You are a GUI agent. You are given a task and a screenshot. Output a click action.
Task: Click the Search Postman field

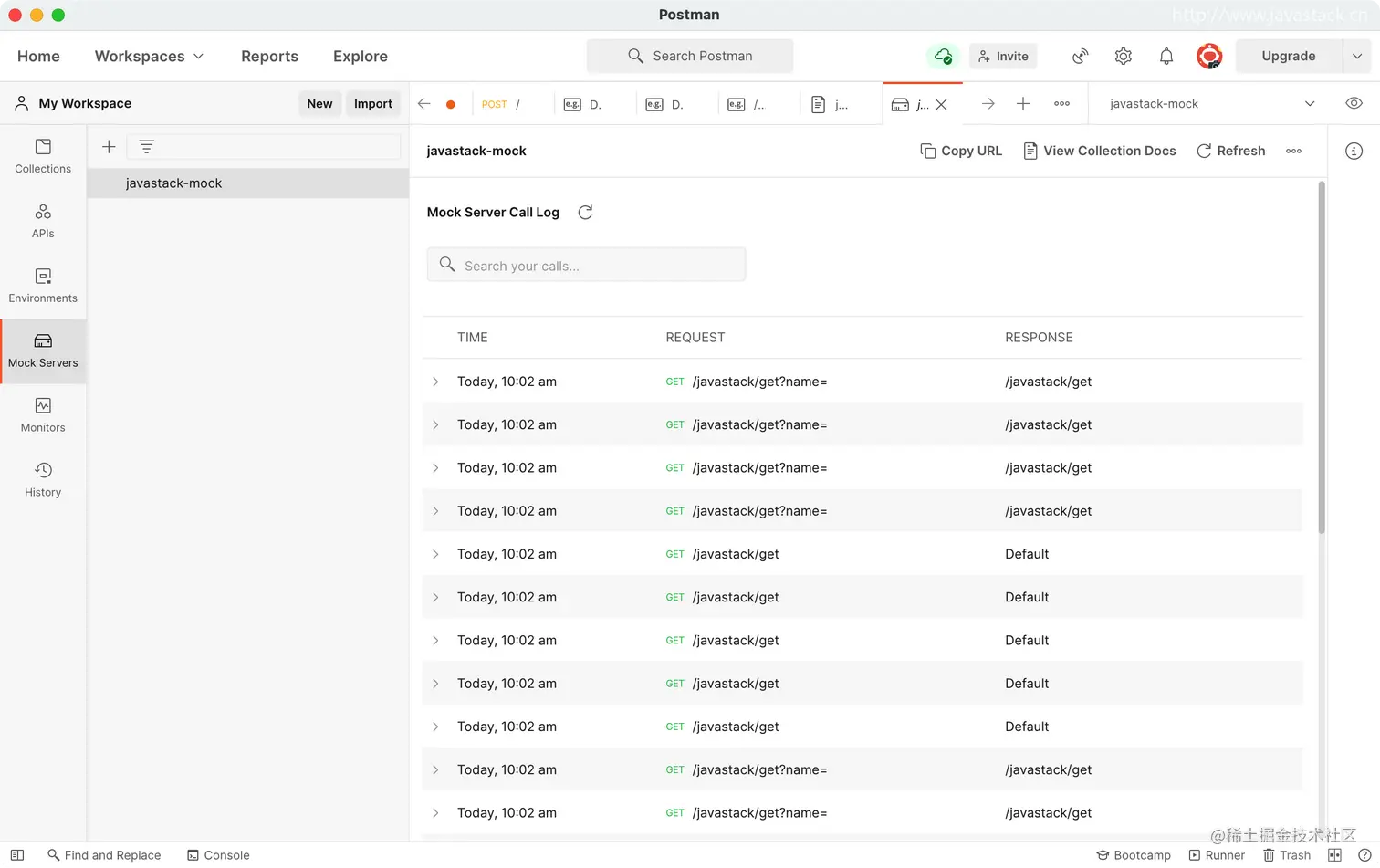click(x=690, y=56)
